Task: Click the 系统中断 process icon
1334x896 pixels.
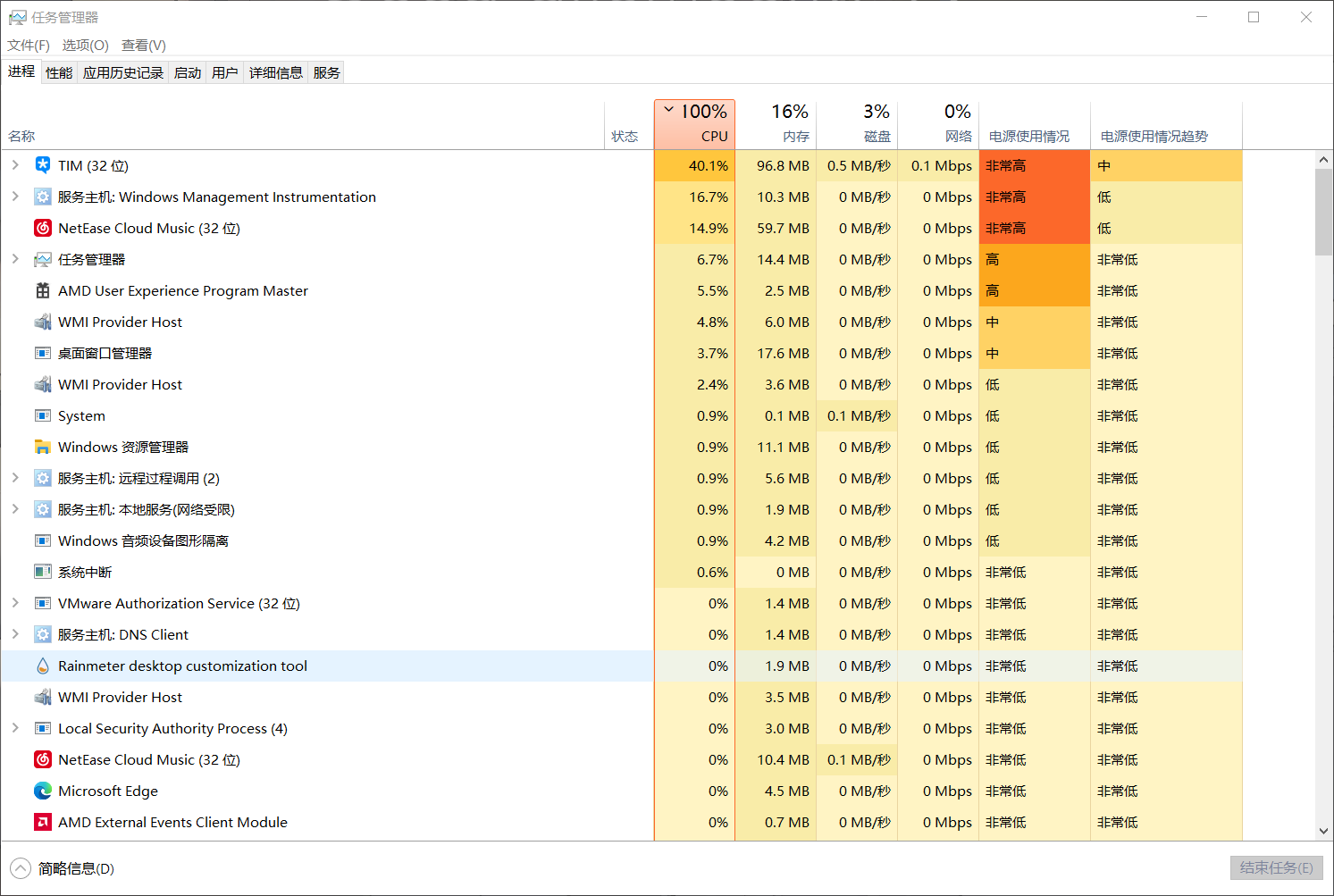Action: click(42, 572)
